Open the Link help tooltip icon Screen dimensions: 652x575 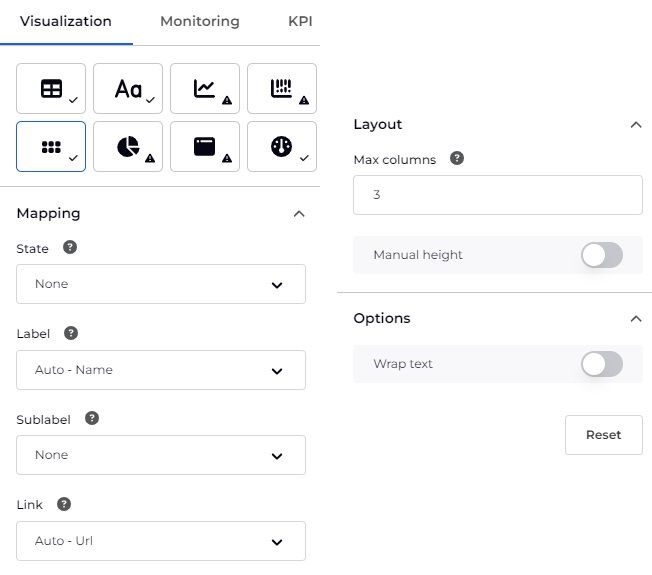pyautogui.click(x=64, y=504)
